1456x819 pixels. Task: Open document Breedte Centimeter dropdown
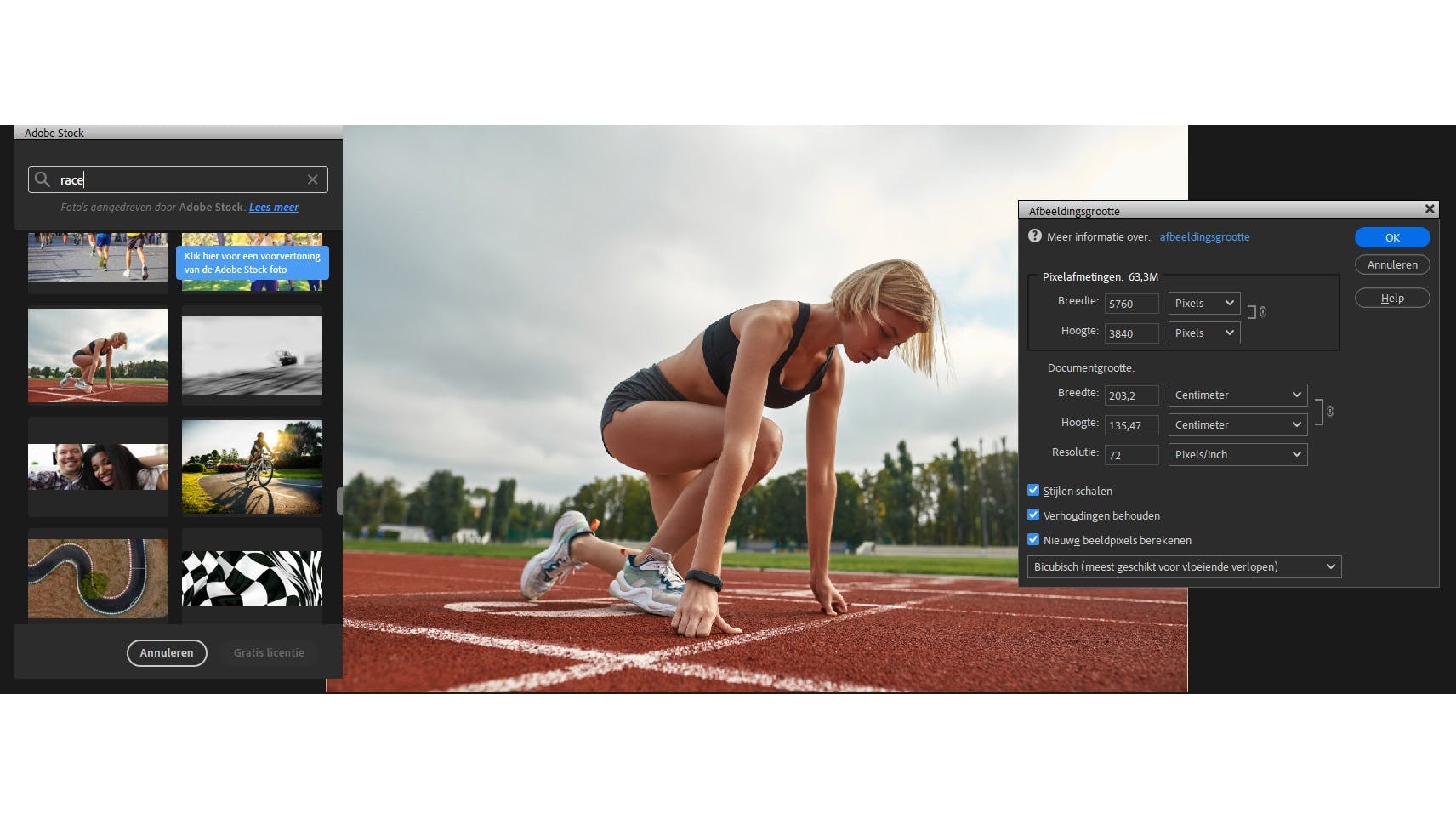(x=1237, y=395)
